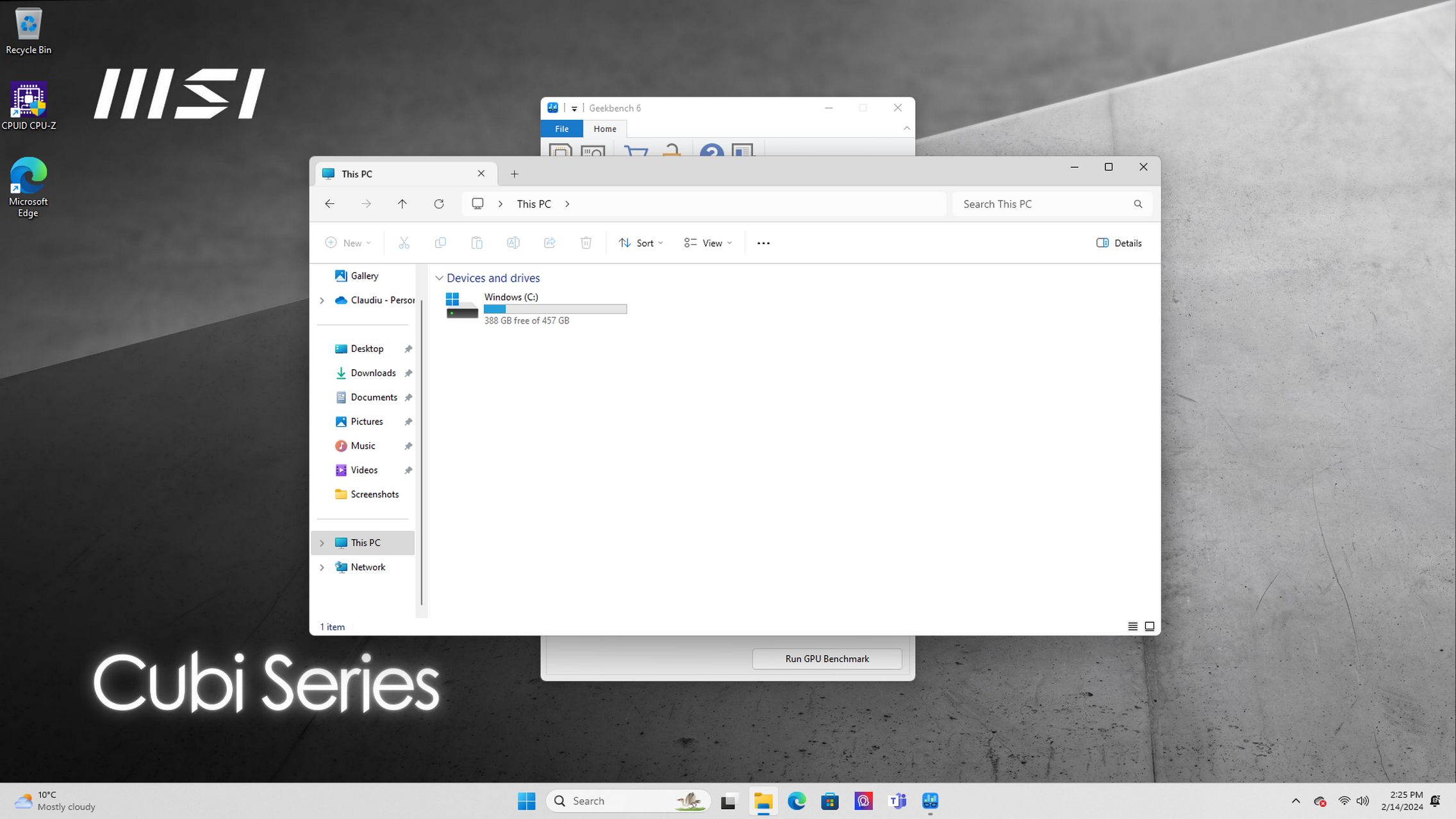Open Pictures in quick access
This screenshot has width=1456, height=819.
[x=367, y=422]
